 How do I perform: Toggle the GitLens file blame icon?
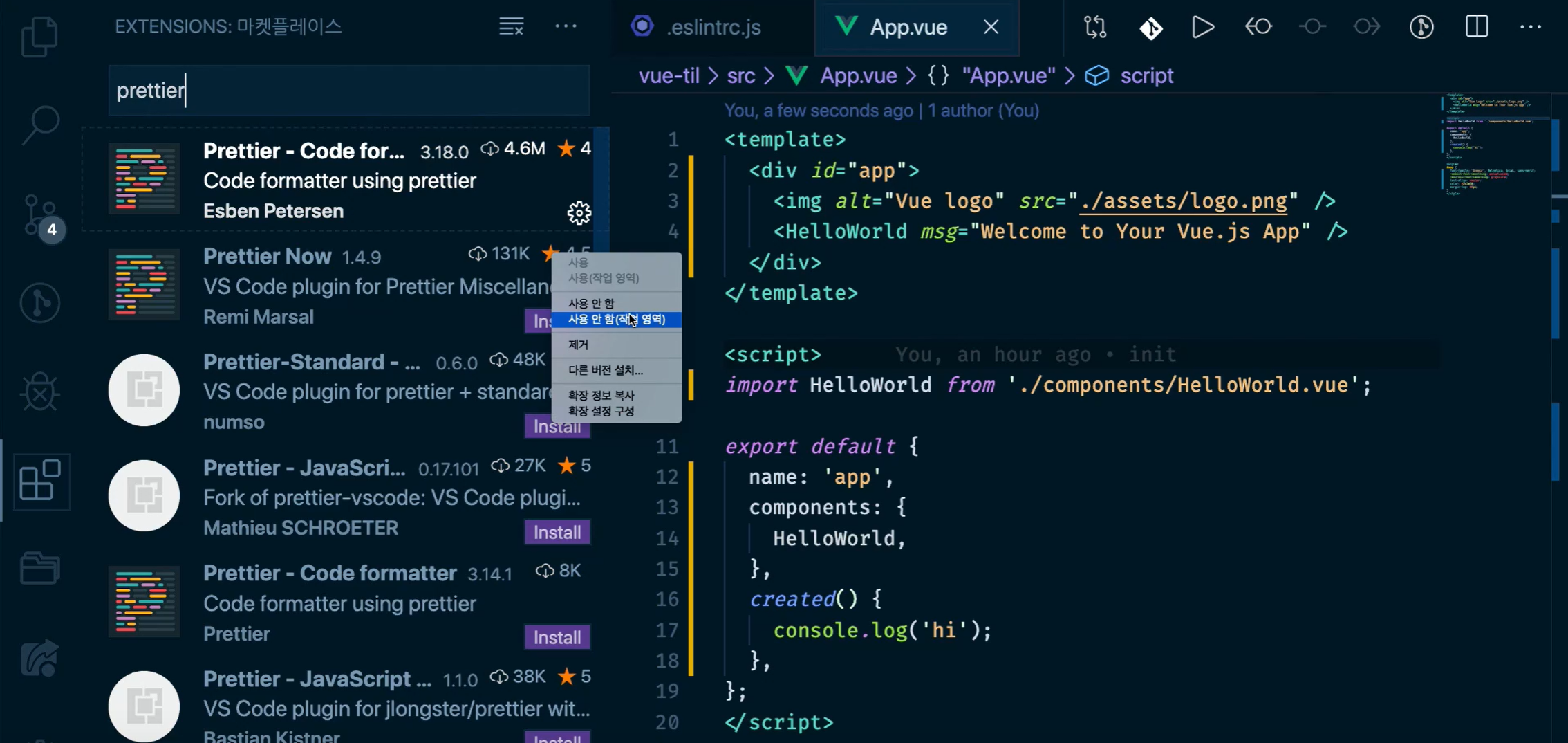[1421, 27]
